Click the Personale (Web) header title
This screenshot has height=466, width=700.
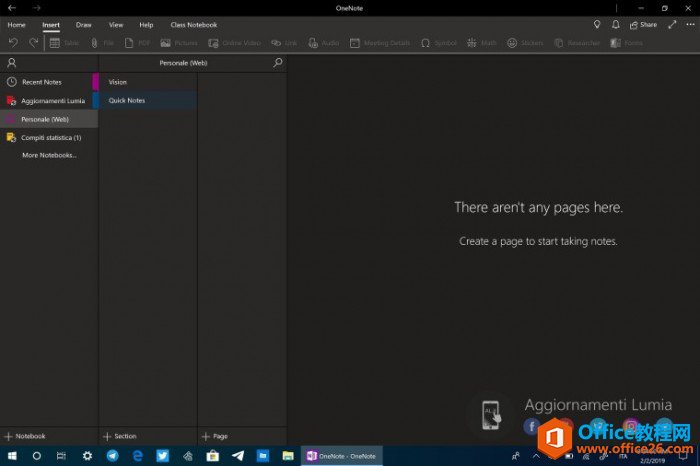click(x=183, y=63)
